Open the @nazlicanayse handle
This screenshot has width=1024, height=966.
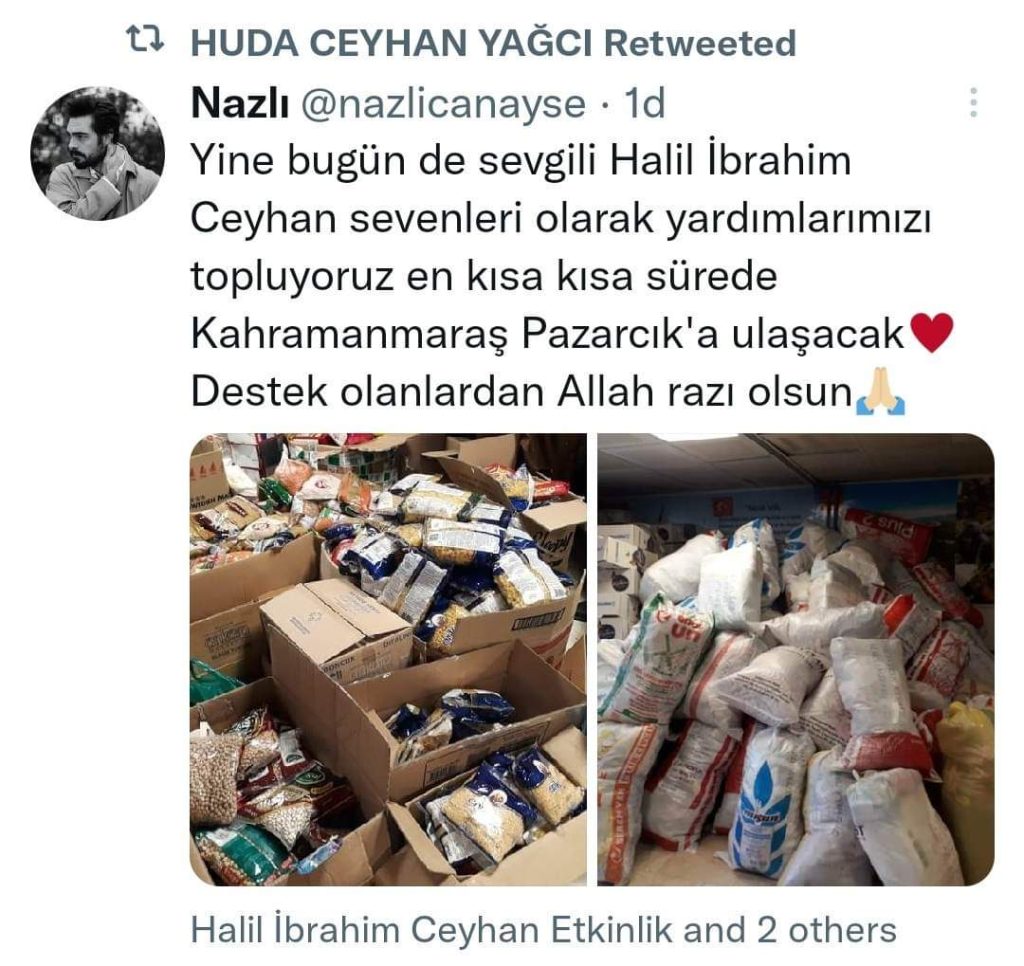(x=443, y=105)
